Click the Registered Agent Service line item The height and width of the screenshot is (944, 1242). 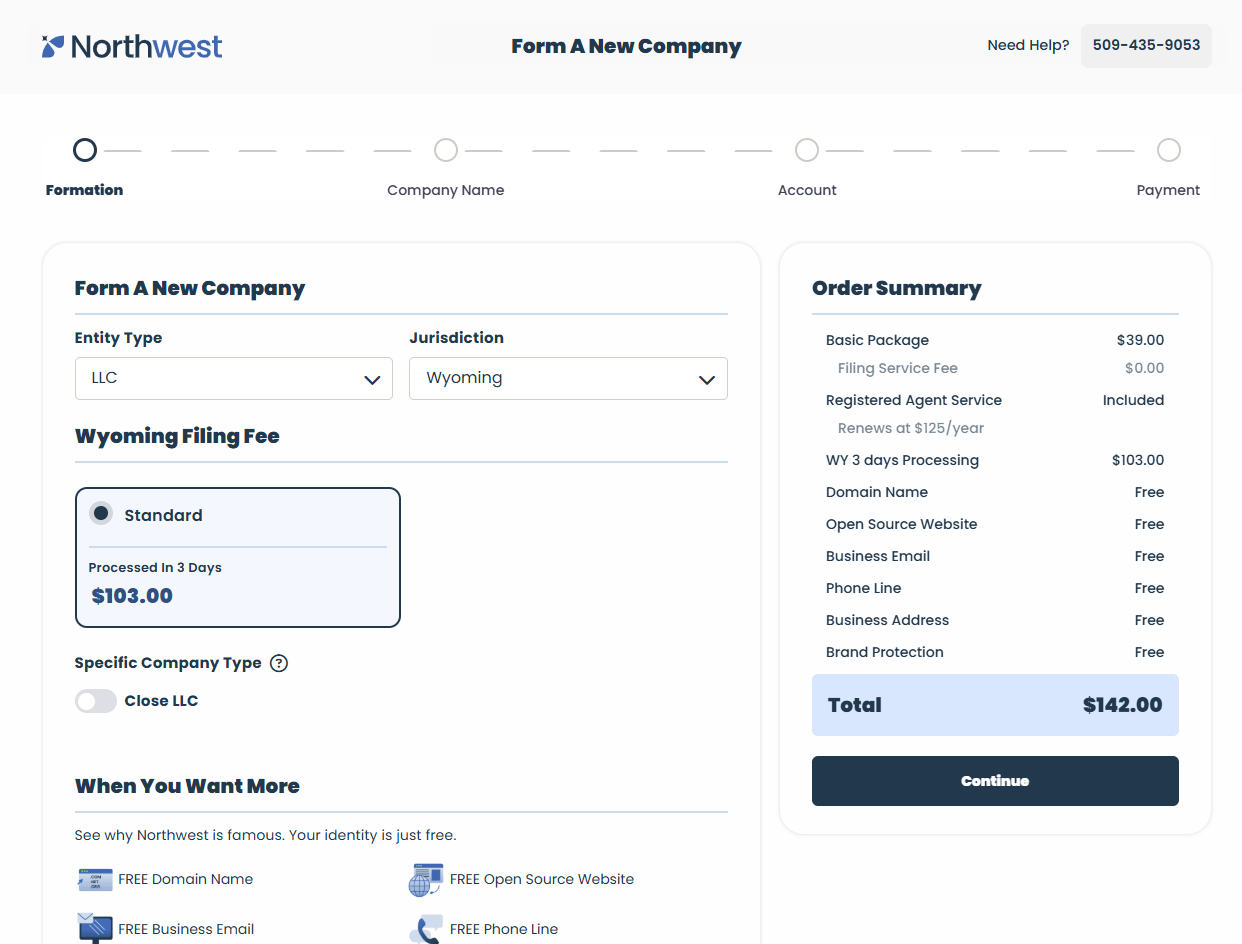[x=995, y=400]
